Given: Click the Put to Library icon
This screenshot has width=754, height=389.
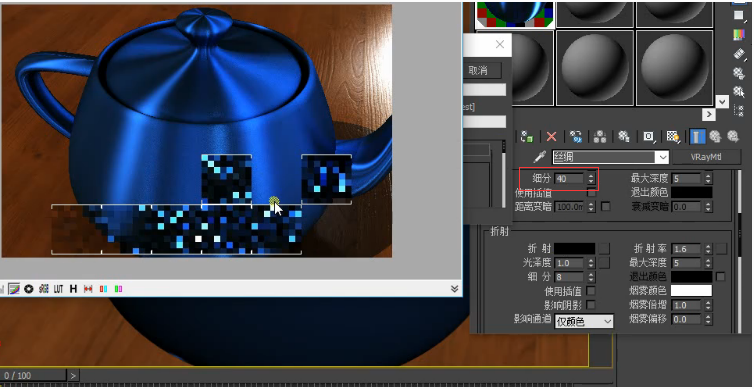Looking at the screenshot, I should pos(624,137).
